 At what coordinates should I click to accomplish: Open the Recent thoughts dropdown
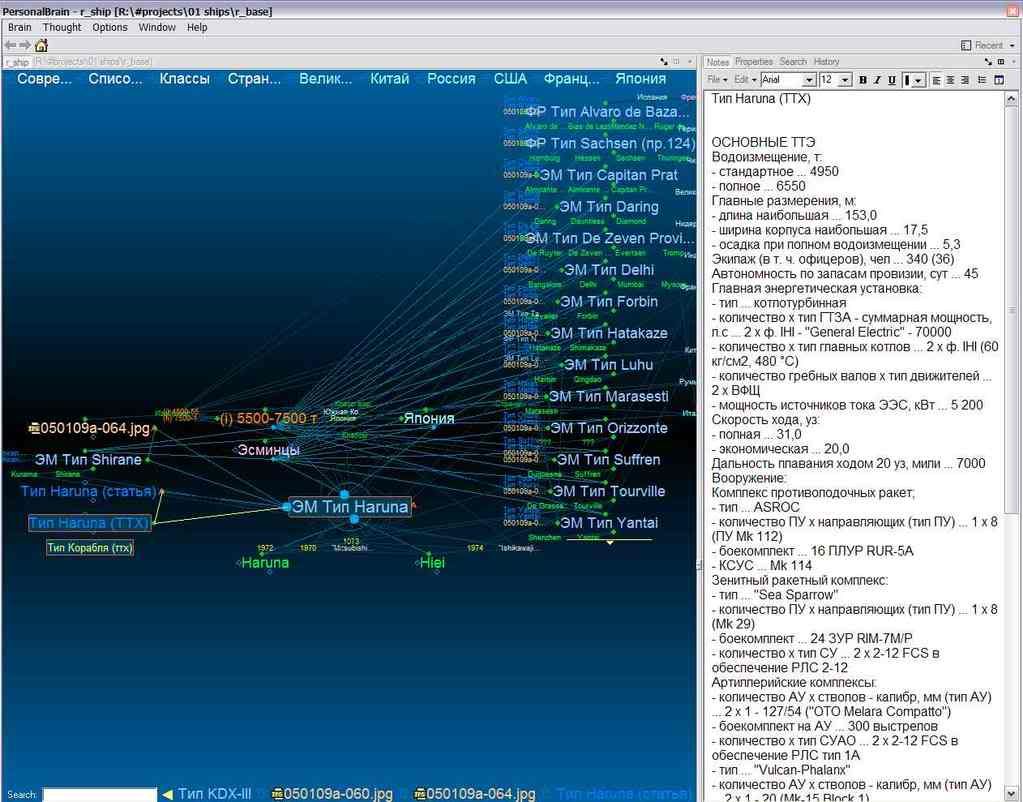pyautogui.click(x=1012, y=45)
